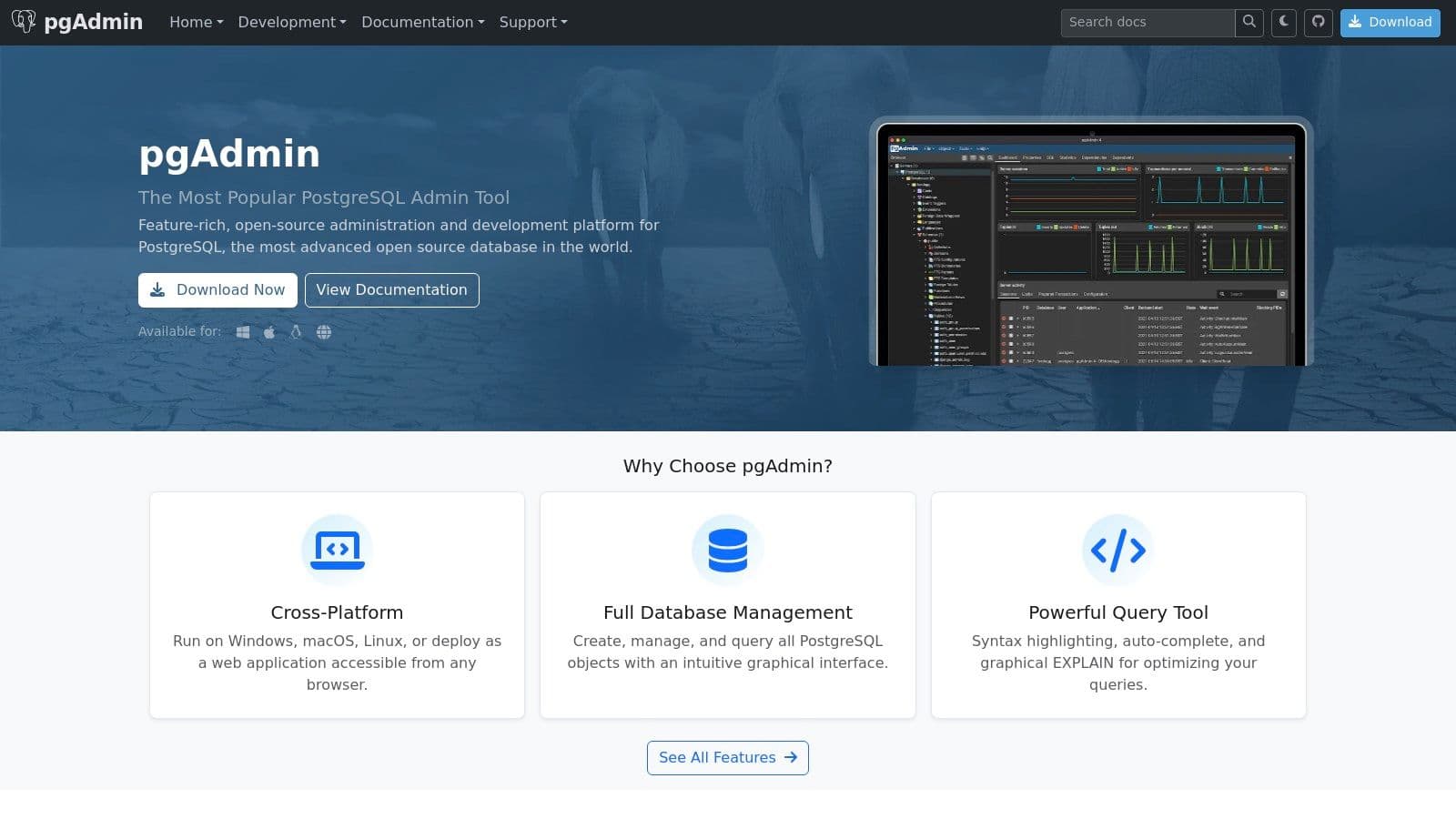The height and width of the screenshot is (819, 1456).
Task: Open the Support menu
Action: 532,22
